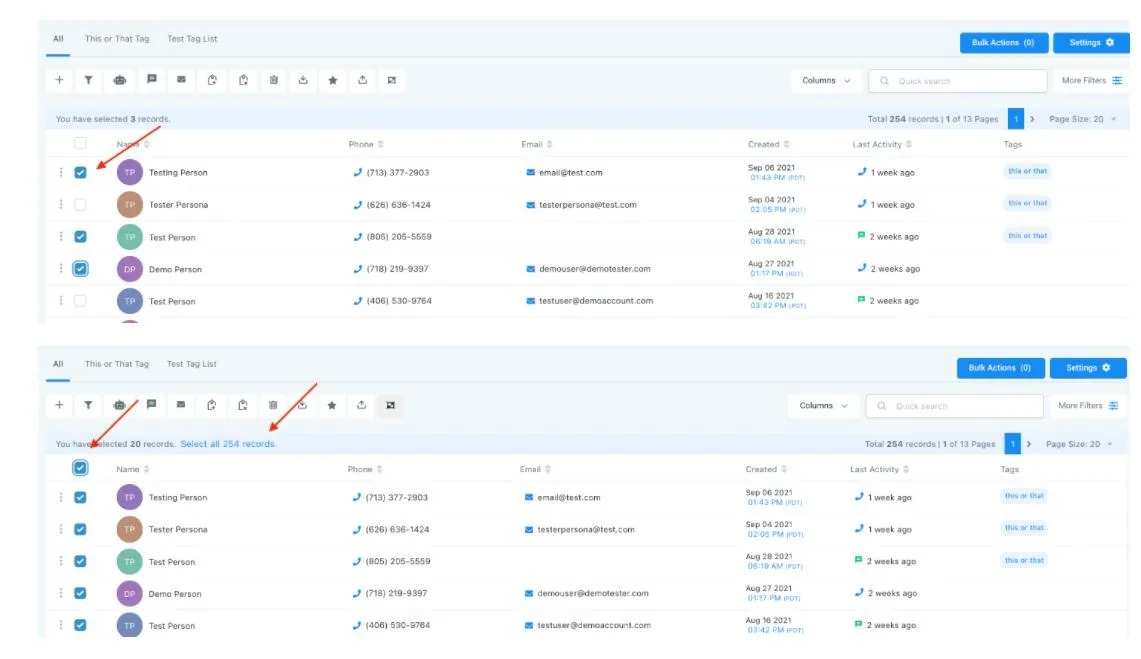
Task: Click the delete trash icon in the 3-records-selected view
Action: (x=274, y=80)
